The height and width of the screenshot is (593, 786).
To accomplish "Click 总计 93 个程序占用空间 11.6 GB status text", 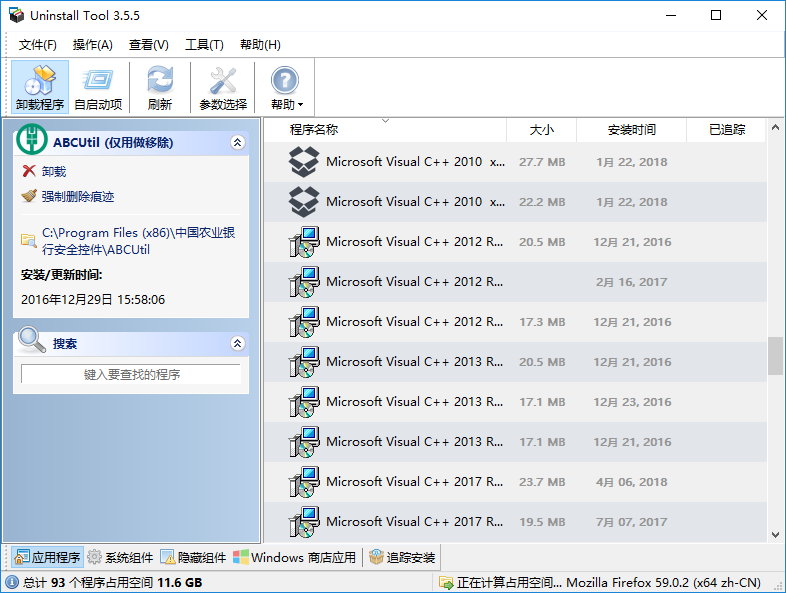I will coord(112,582).
